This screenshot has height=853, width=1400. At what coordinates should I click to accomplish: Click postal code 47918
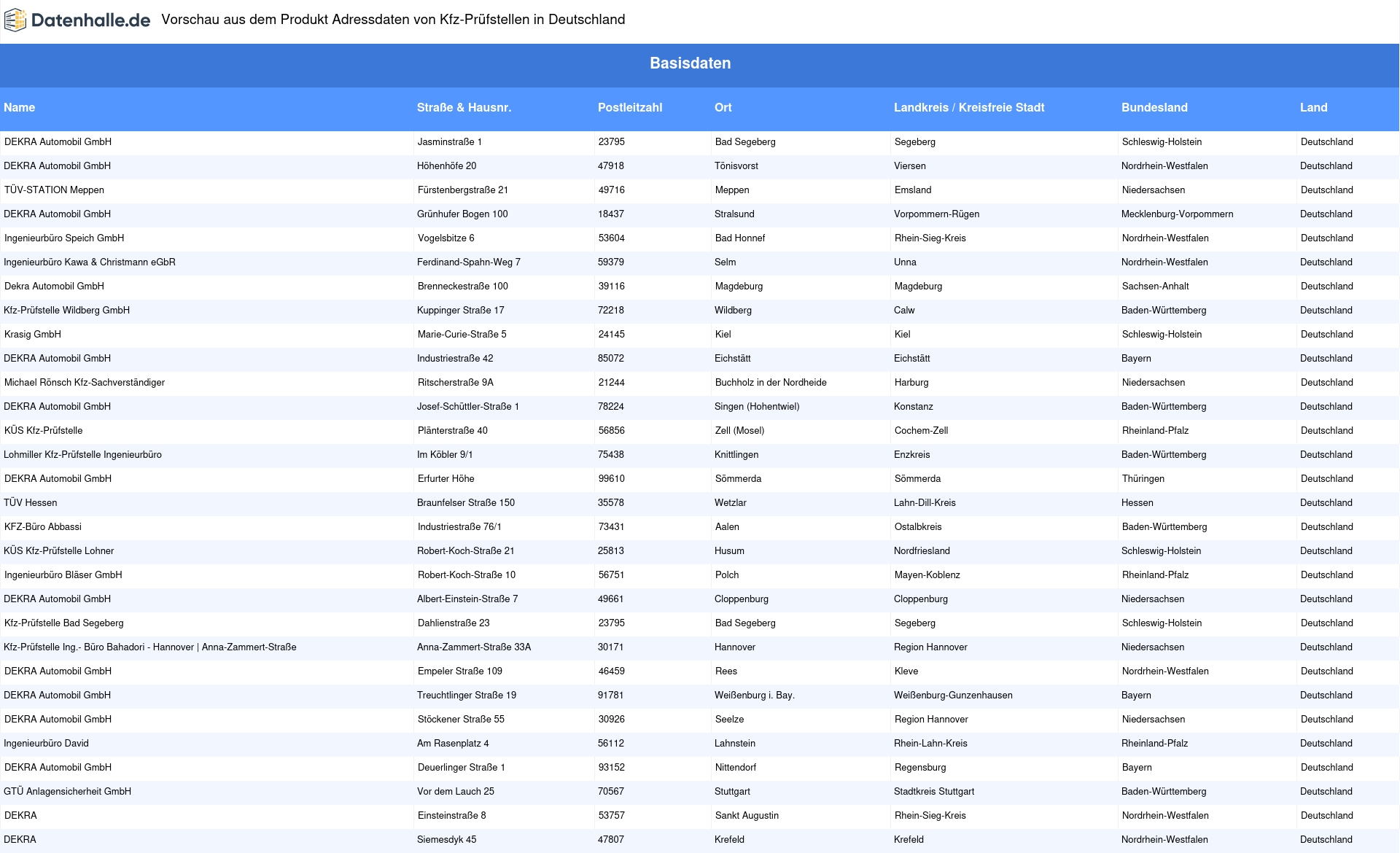click(611, 165)
